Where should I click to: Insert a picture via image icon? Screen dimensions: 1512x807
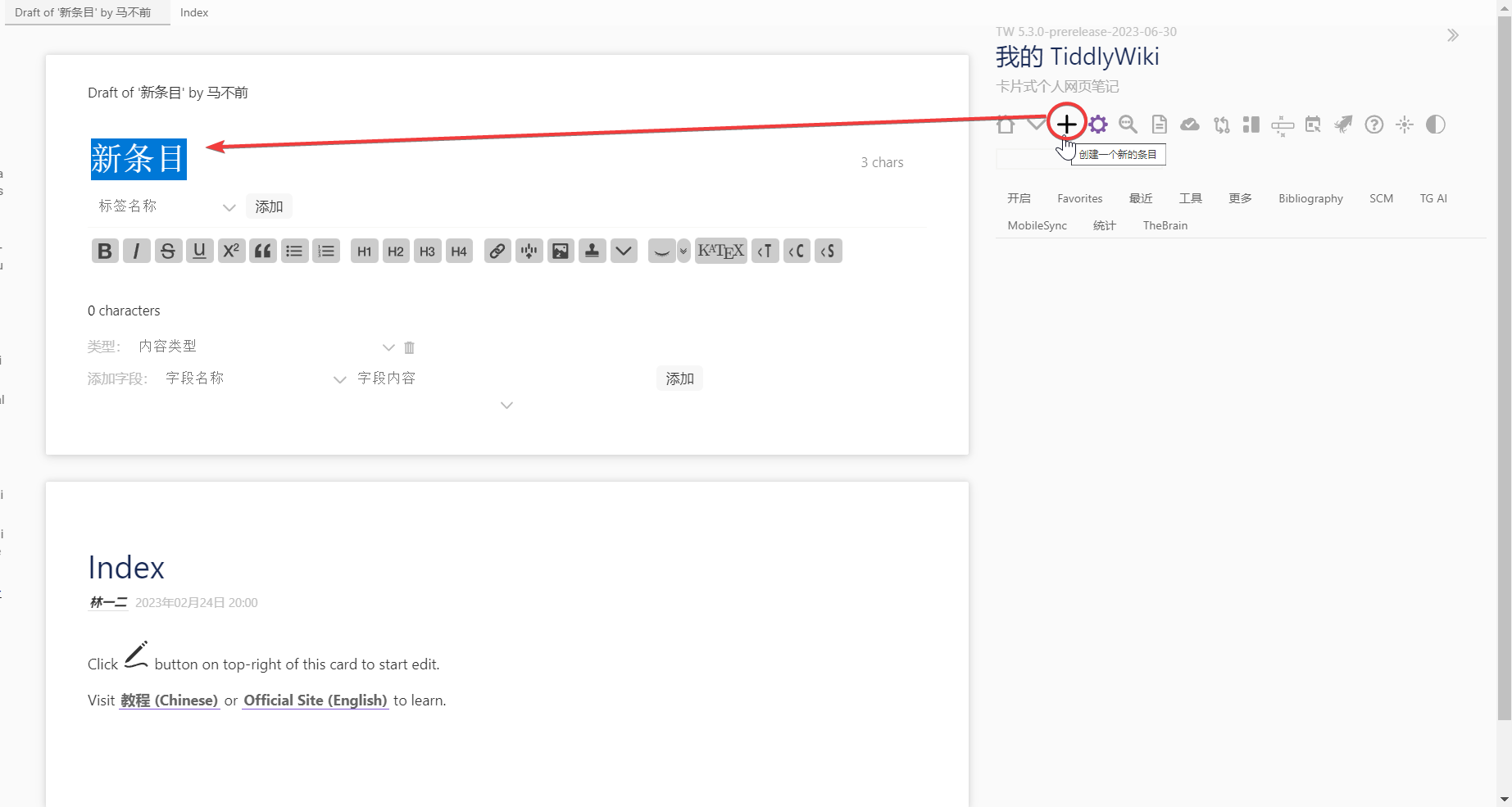(x=561, y=251)
